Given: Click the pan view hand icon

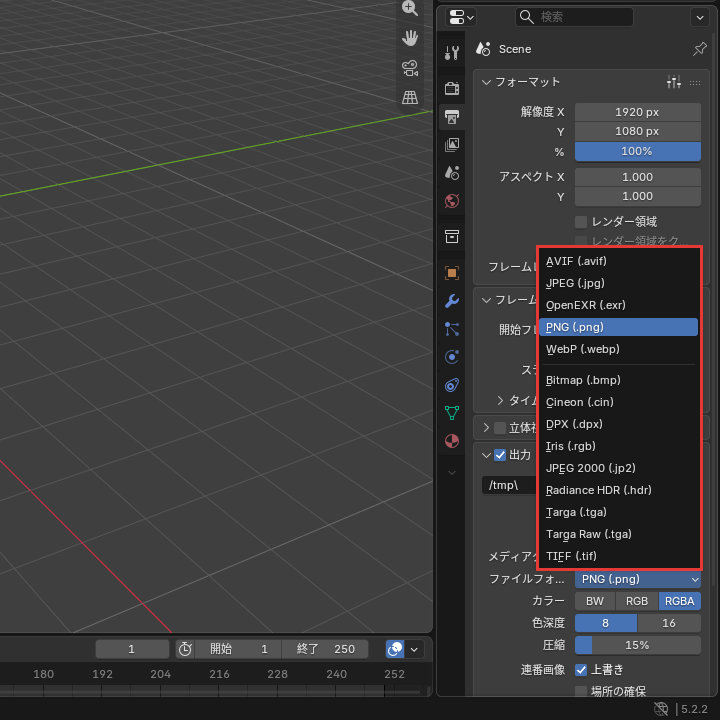Looking at the screenshot, I should (x=410, y=38).
